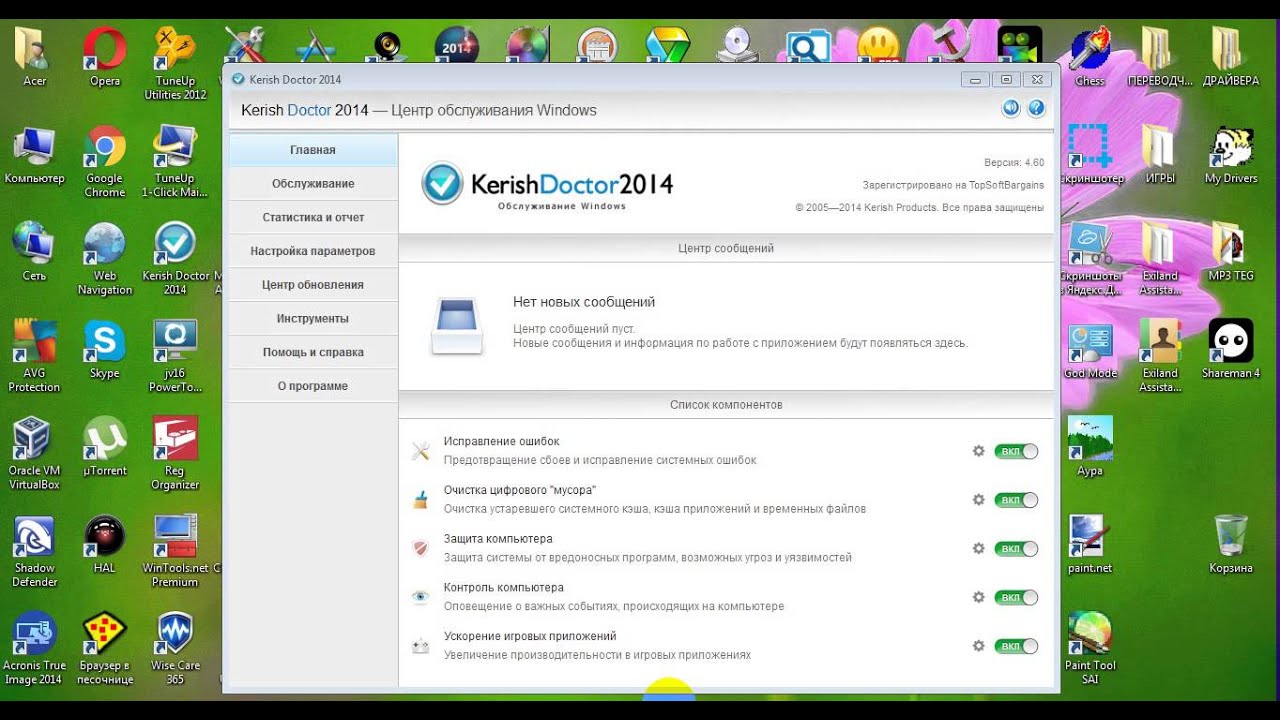Screen dimensions: 1280x720
Task: Select Аура image file on desktop
Action: coord(1090,447)
